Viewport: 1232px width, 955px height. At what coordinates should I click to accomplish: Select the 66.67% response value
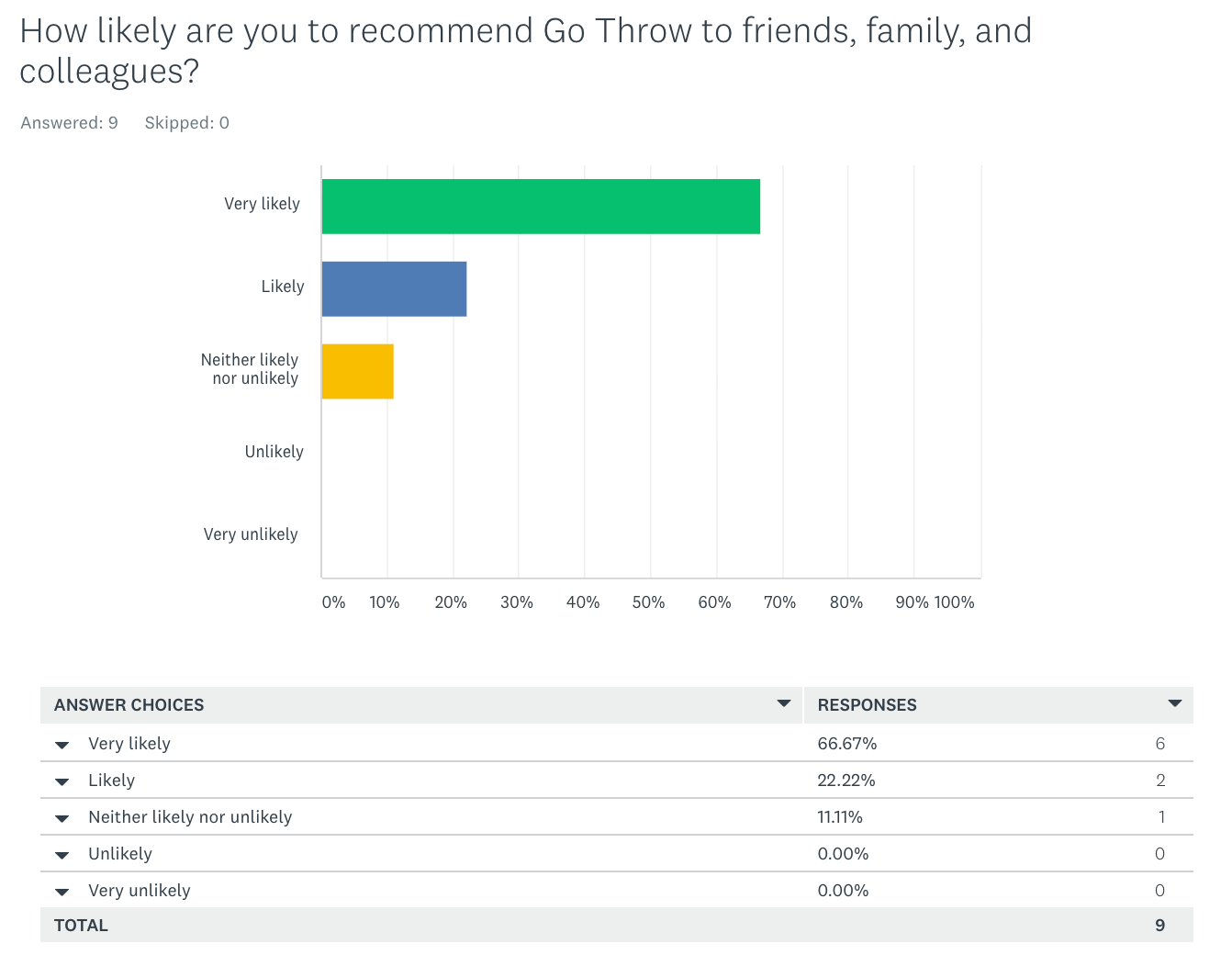point(847,744)
